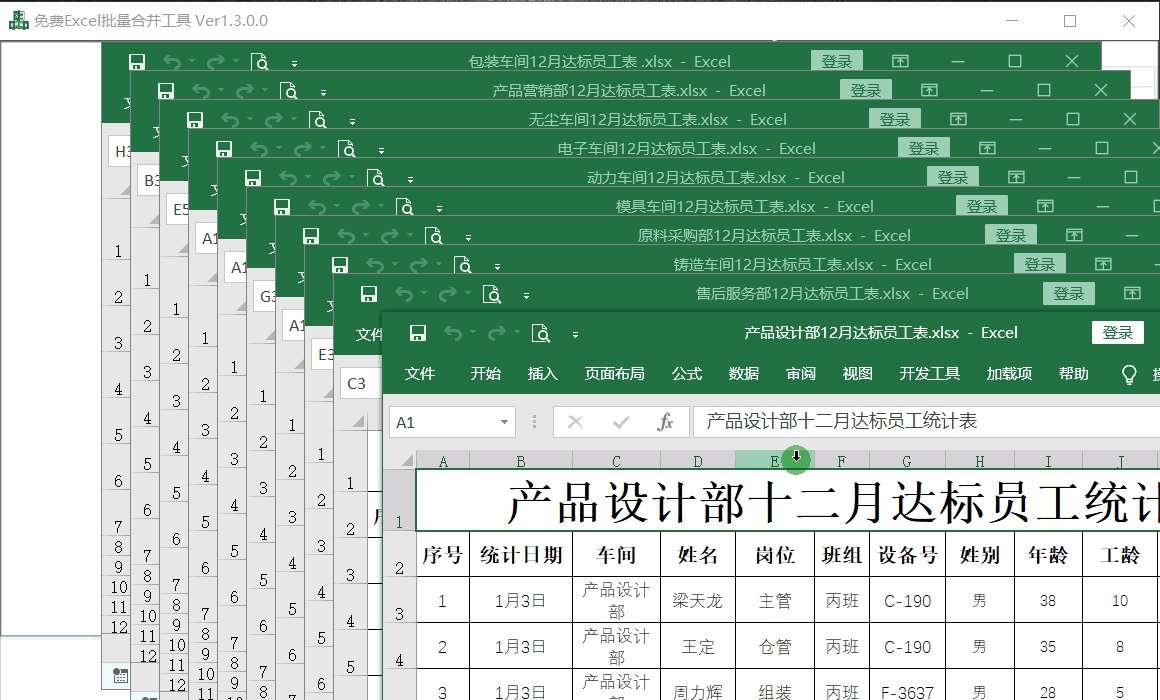Open the 文件 menu

tap(420, 374)
